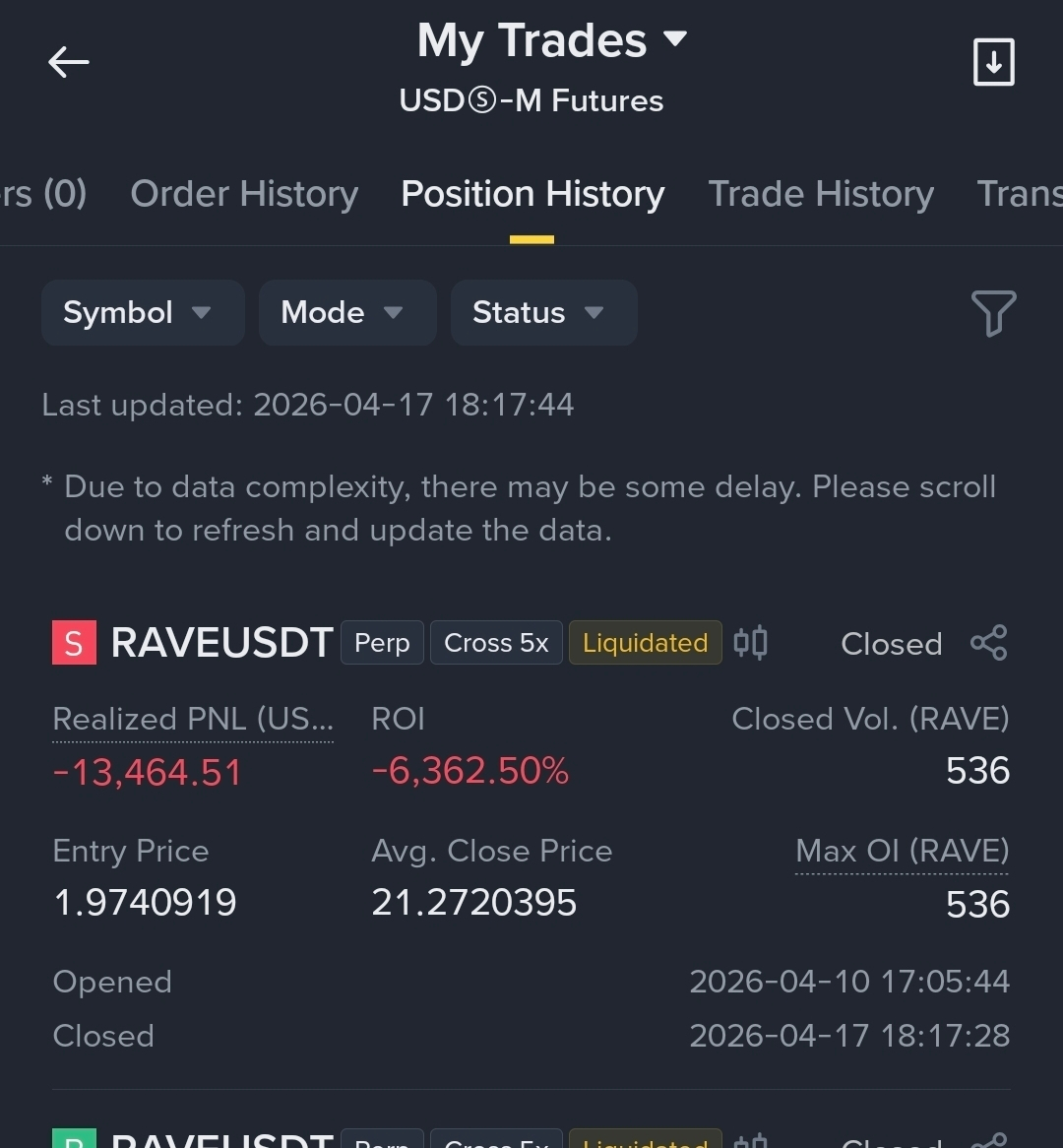Open the partially visible Trans tab
The image size is (1063, 1148).
[1019, 194]
